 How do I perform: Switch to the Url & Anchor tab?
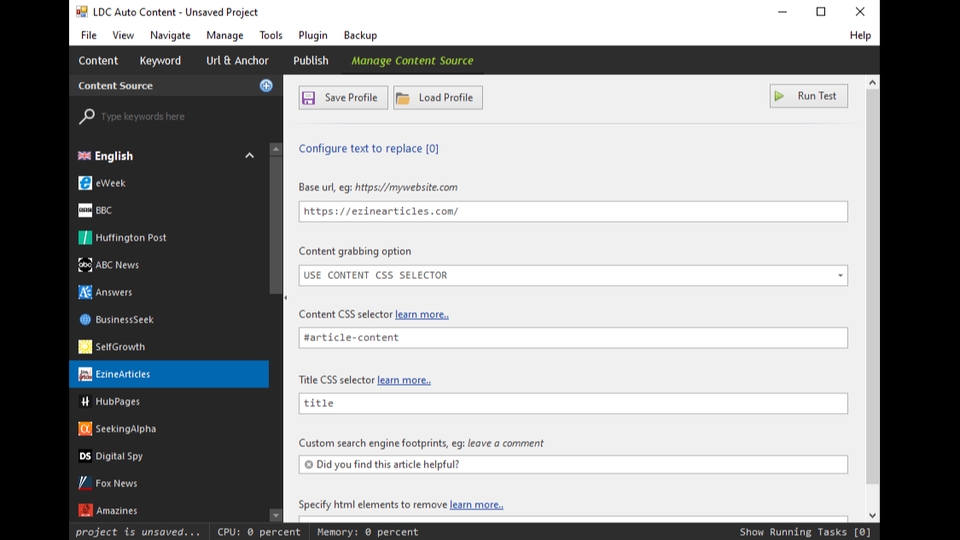pos(238,61)
